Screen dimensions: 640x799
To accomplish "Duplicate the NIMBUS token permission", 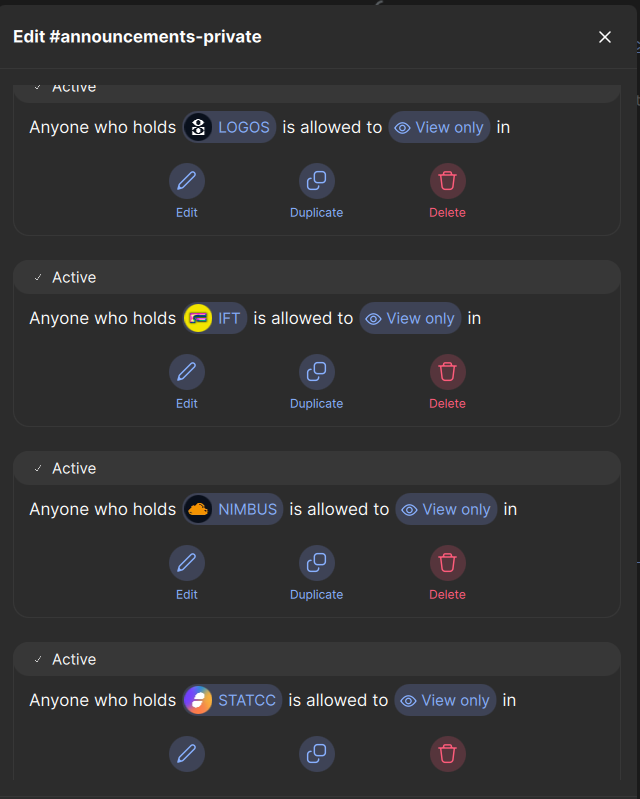I will pos(316,564).
